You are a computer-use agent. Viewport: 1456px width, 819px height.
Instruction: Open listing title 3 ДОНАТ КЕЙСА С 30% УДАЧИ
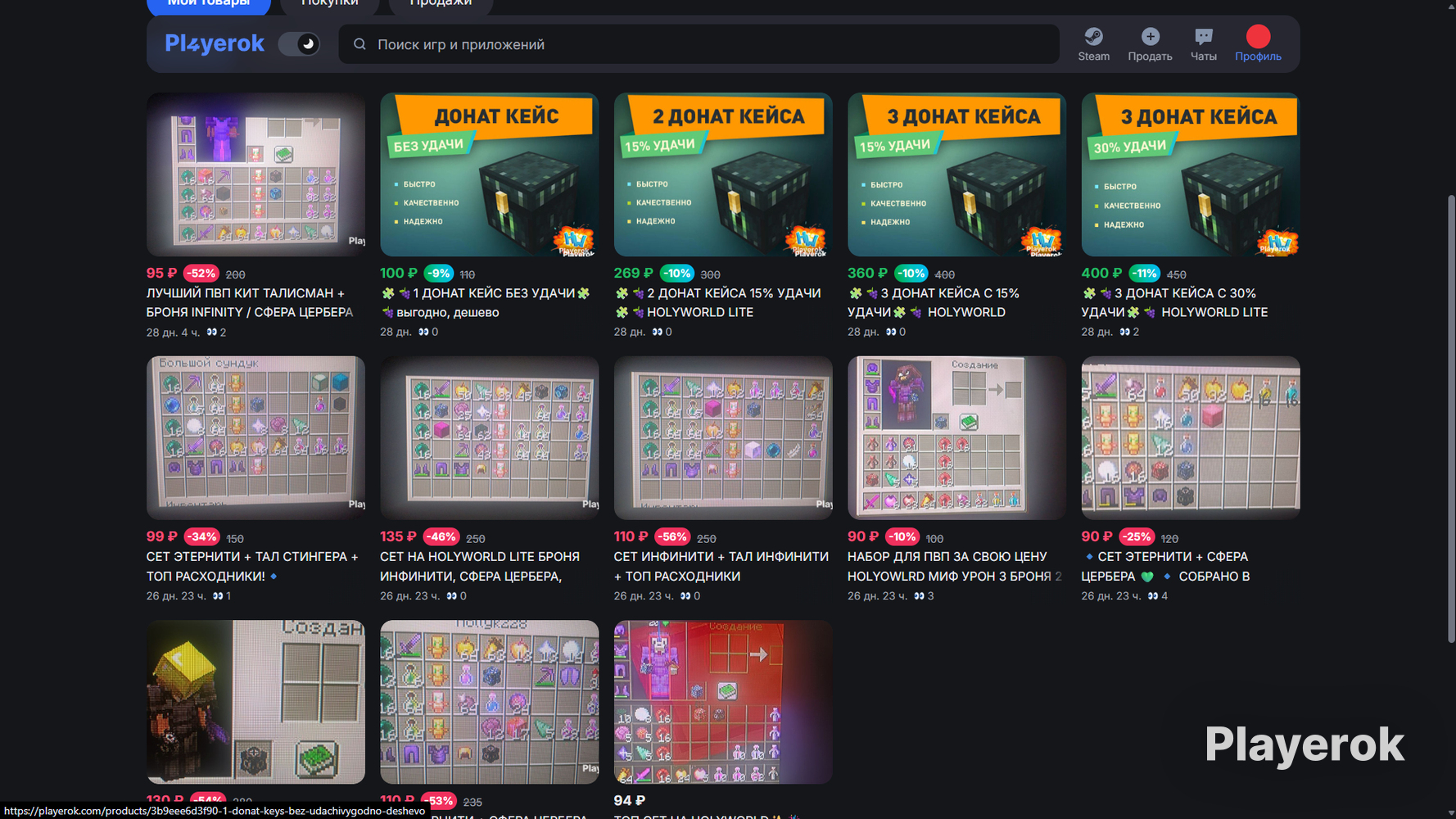pyautogui.click(x=1174, y=303)
